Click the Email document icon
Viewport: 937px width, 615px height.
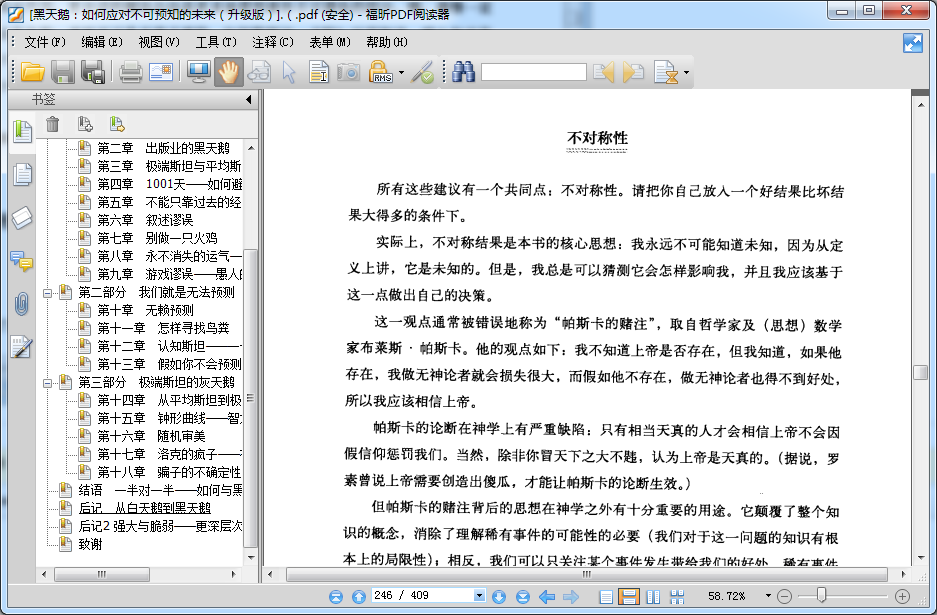click(161, 72)
